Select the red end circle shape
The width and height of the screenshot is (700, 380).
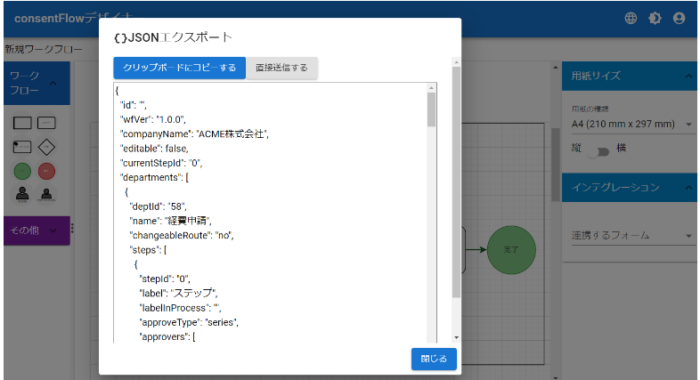coord(46,171)
